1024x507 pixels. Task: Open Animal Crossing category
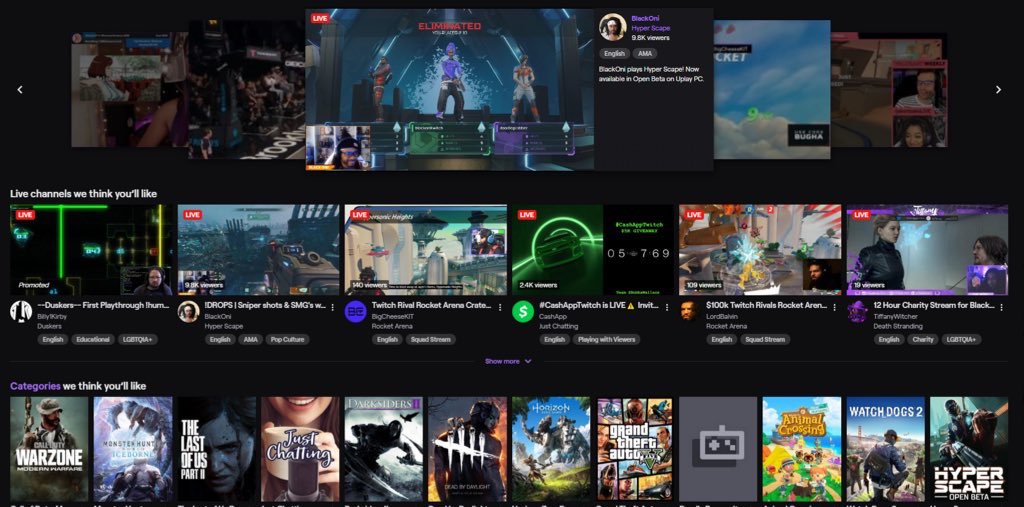pyautogui.click(x=801, y=449)
